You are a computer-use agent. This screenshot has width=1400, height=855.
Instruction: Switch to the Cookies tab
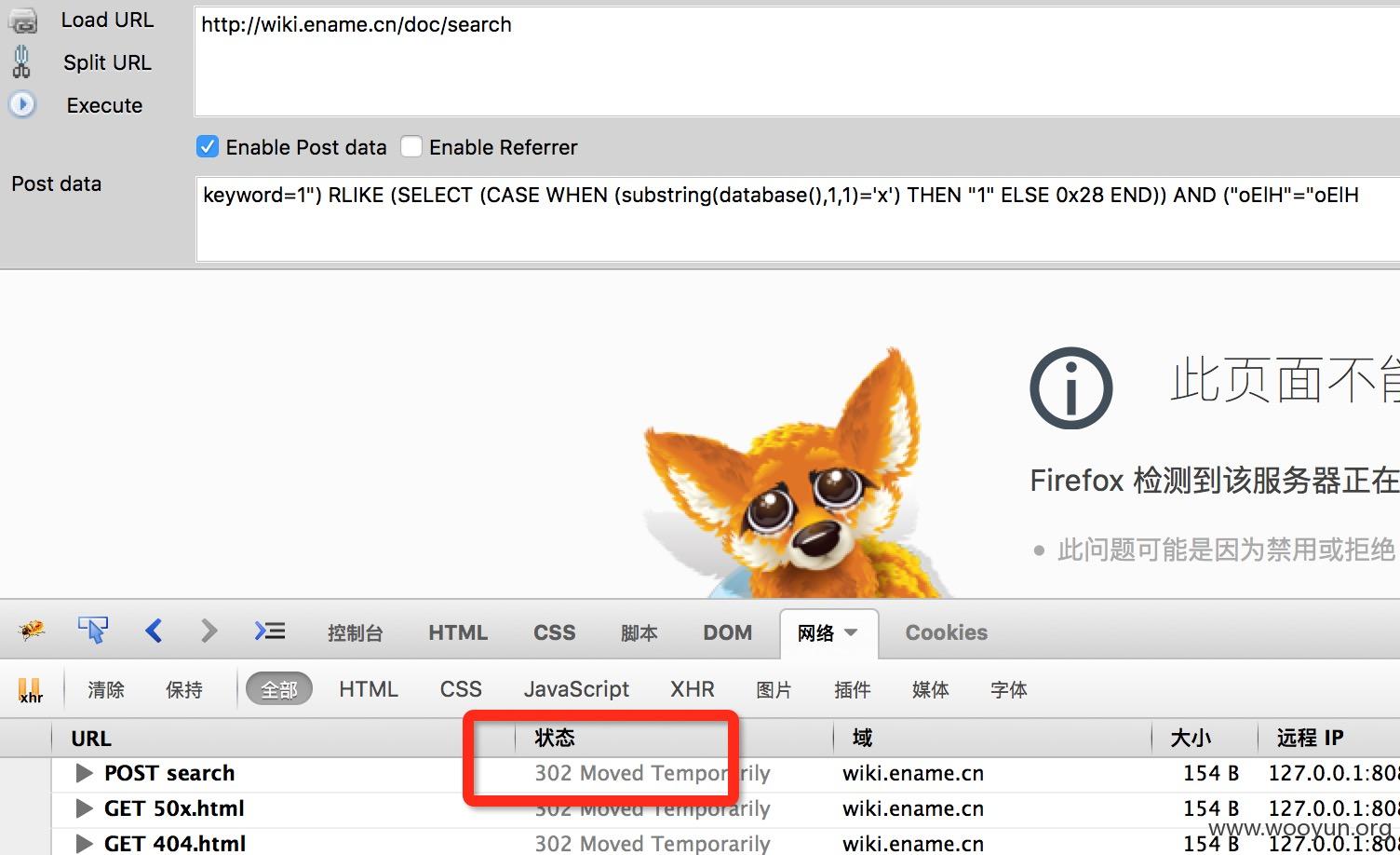pyautogui.click(x=947, y=632)
